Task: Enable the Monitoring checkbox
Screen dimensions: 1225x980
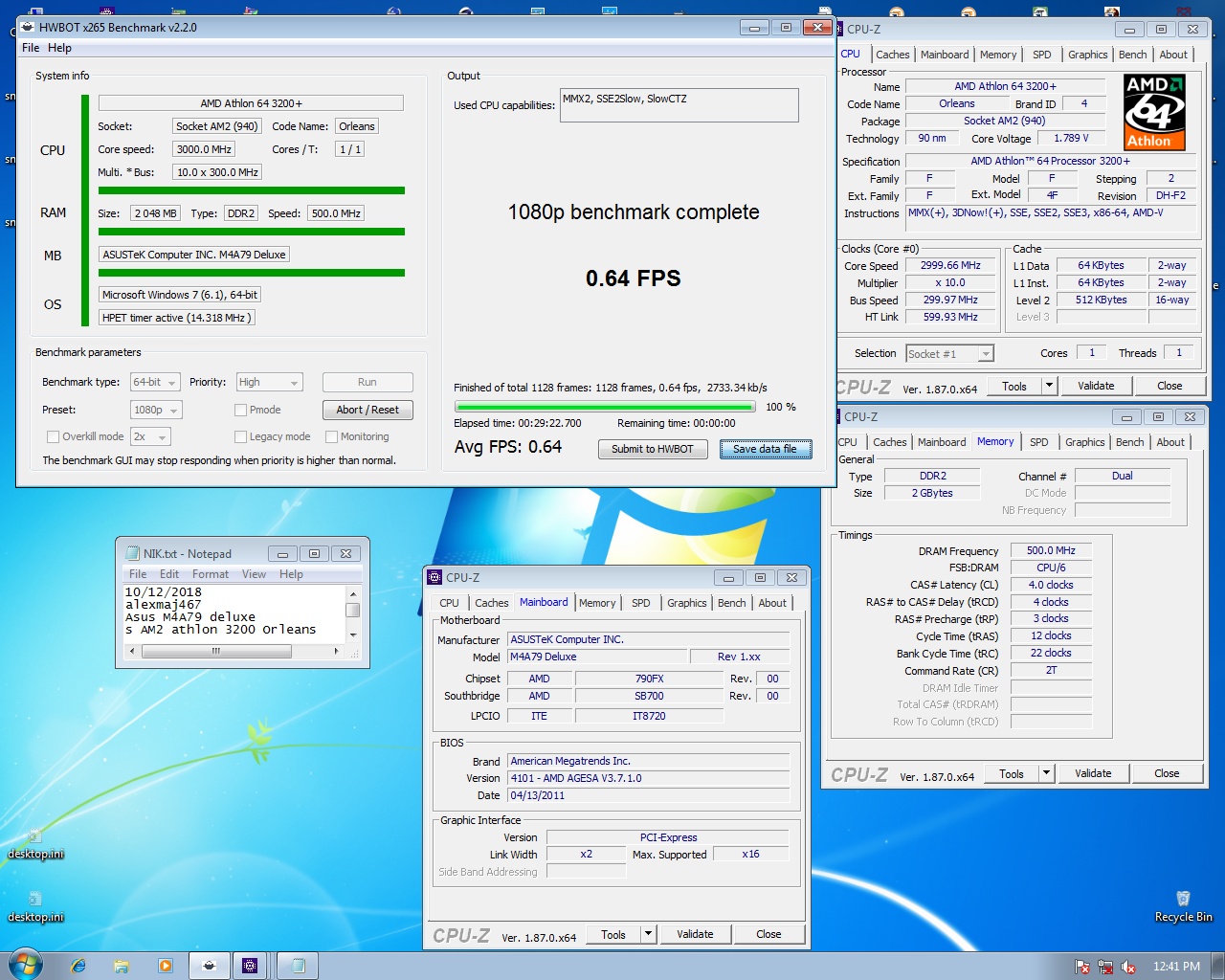Action: point(332,436)
